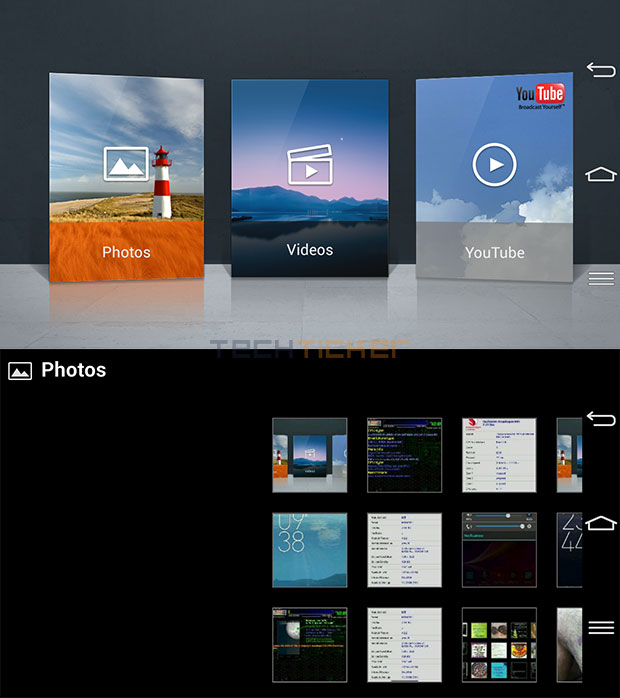This screenshot has width=620, height=698.
Task: Click the Photos header title
Action: pos(74,370)
